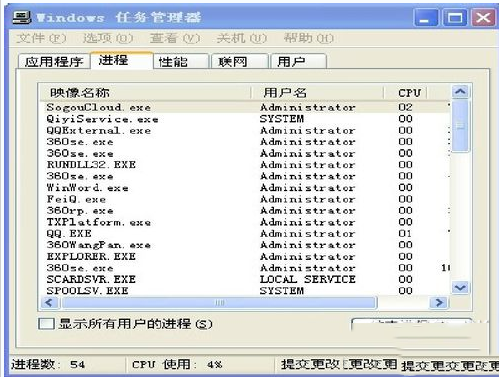Select the SCARDSVR.EXE process
The width and height of the screenshot is (499, 377).
click(x=245, y=279)
